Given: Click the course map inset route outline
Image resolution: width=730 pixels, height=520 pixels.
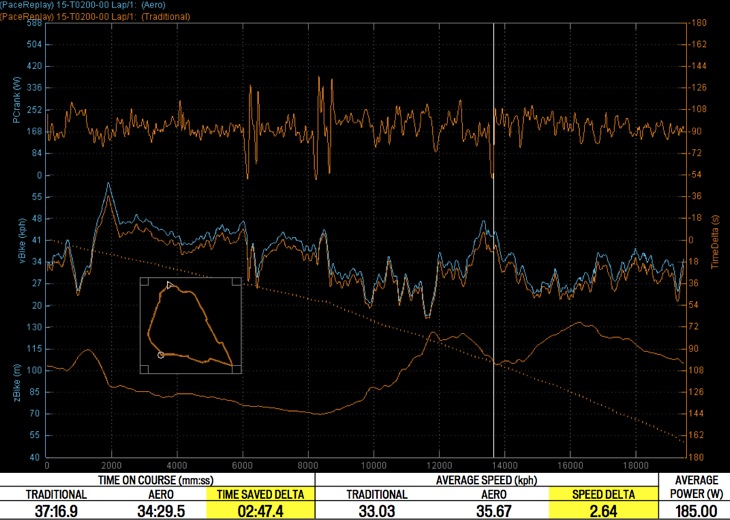Looking at the screenshot, I should click(190, 325).
